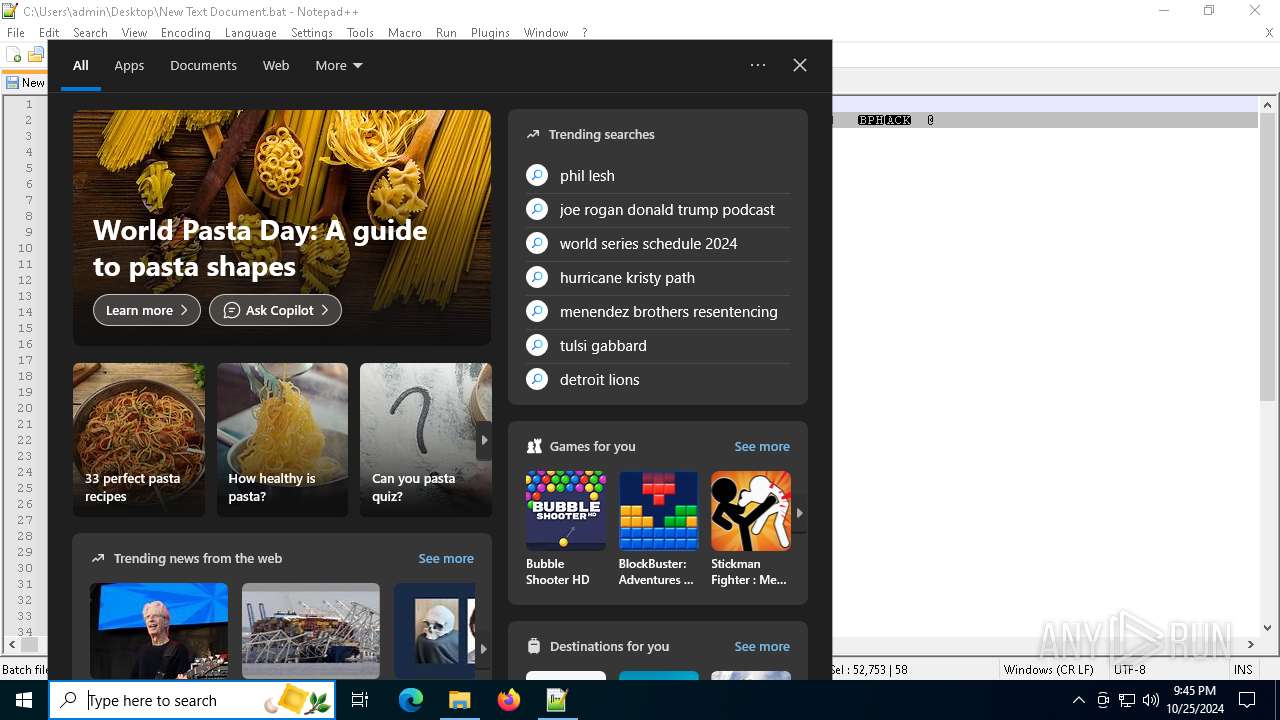Switch to the Web search tab

point(276,65)
